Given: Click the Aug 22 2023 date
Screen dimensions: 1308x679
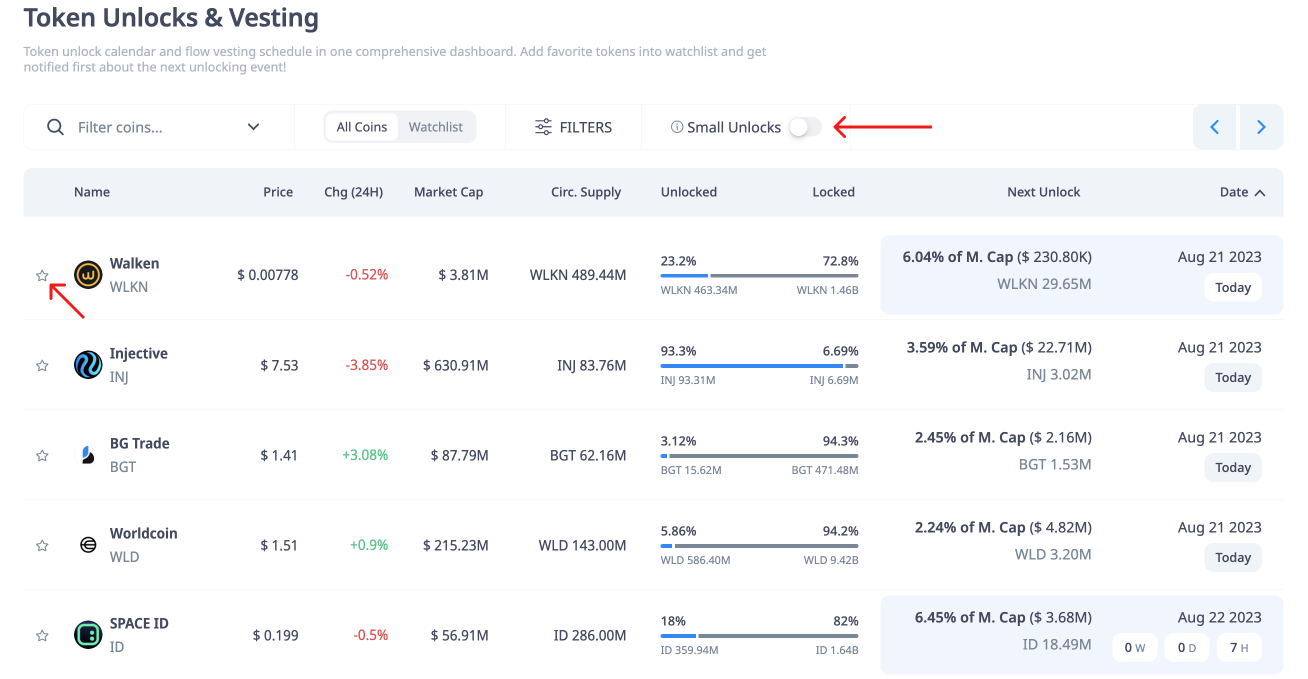Looking at the screenshot, I should point(1220,617).
